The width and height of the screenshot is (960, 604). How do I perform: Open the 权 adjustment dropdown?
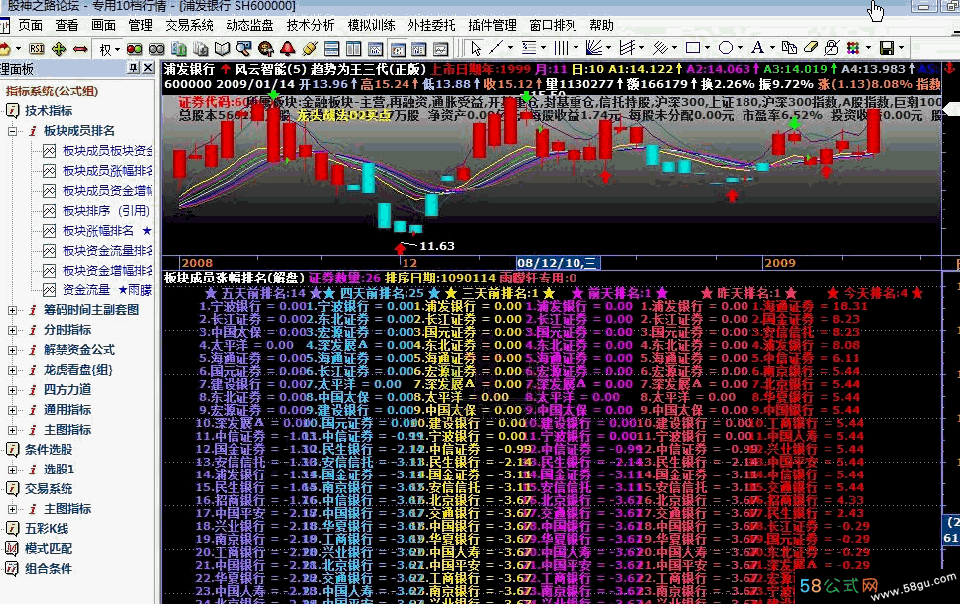point(117,49)
